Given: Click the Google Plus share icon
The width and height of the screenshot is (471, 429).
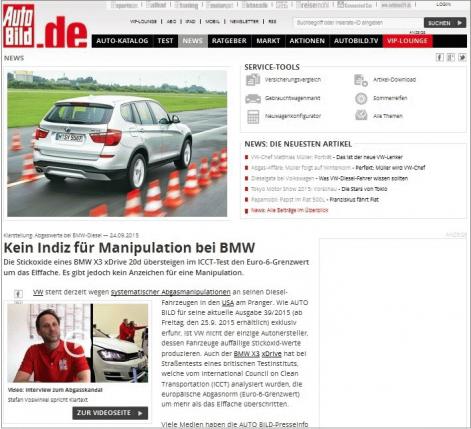Looking at the screenshot, I should (451, 57).
